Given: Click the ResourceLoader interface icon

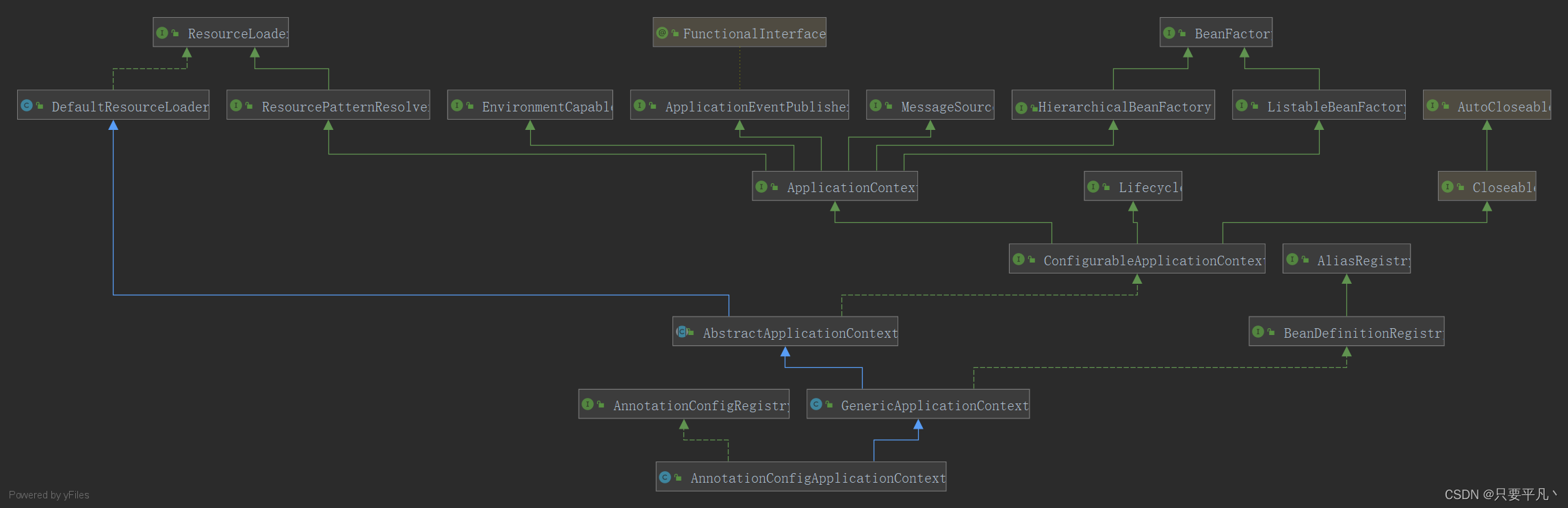Looking at the screenshot, I should pyautogui.click(x=162, y=33).
